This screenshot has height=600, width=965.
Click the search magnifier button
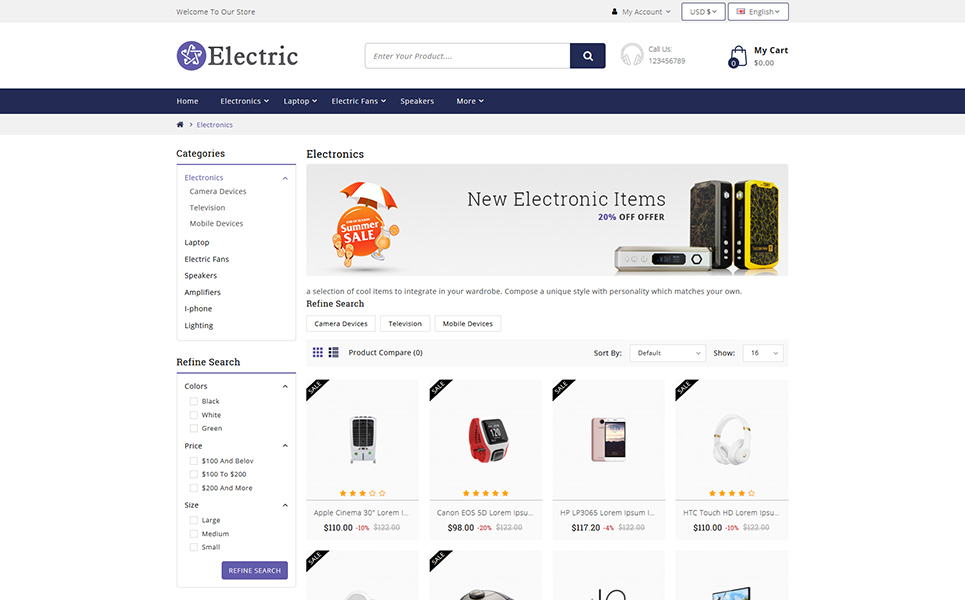pos(587,56)
